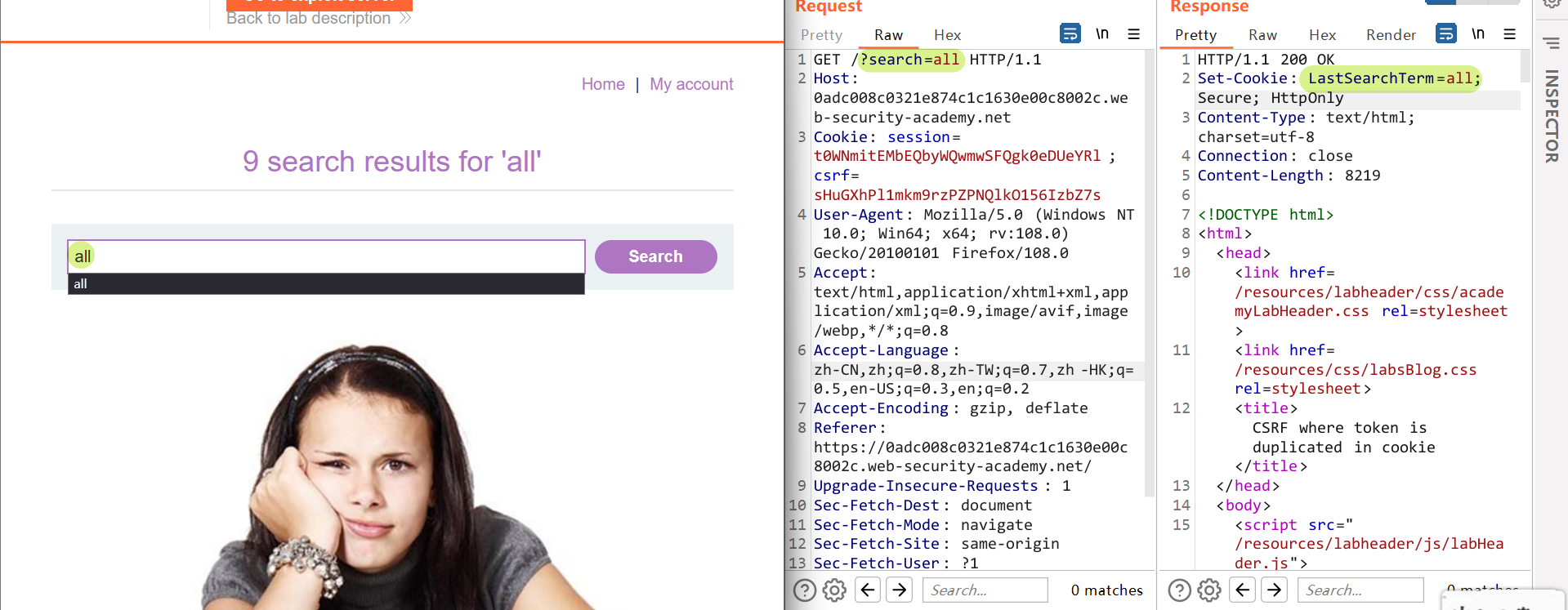Switch Request view to the Hex tab
1568x610 pixels.
[947, 35]
